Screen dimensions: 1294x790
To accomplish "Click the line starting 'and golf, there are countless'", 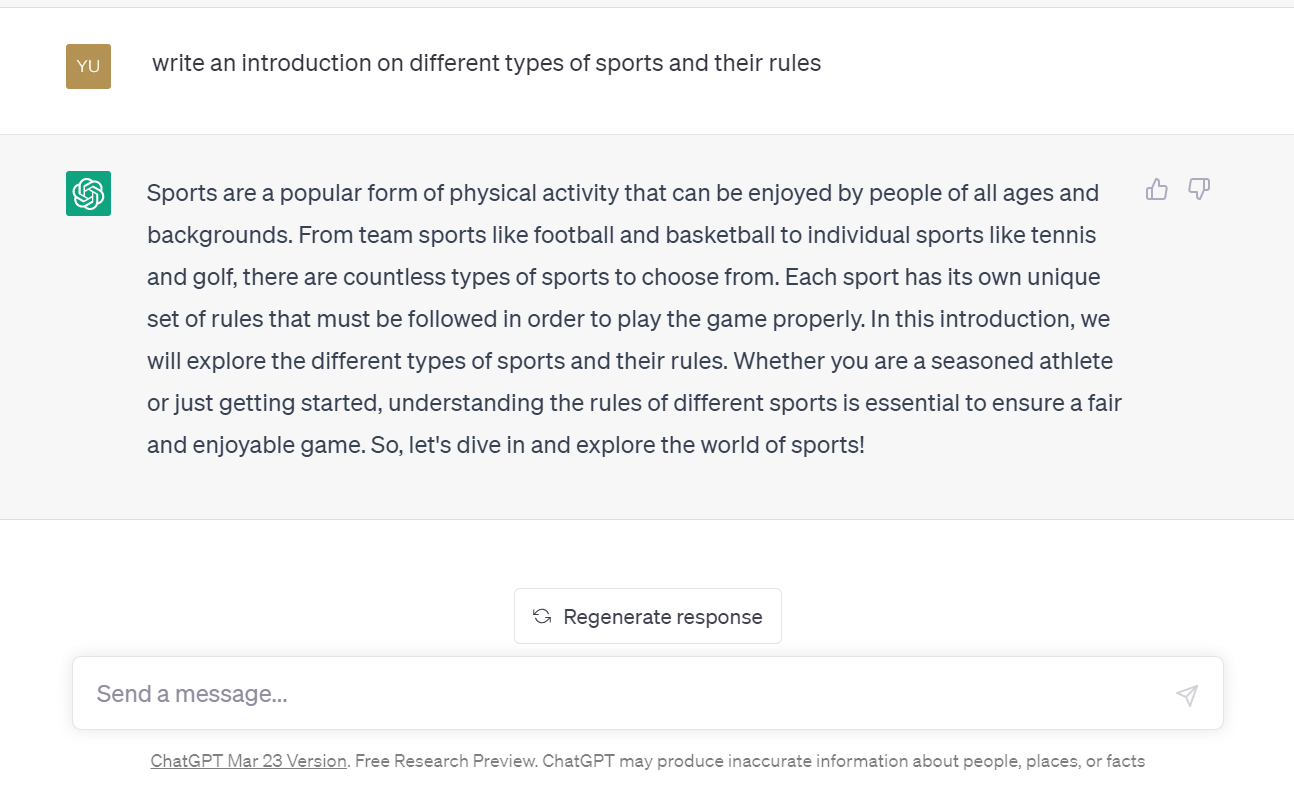I will tap(624, 277).
